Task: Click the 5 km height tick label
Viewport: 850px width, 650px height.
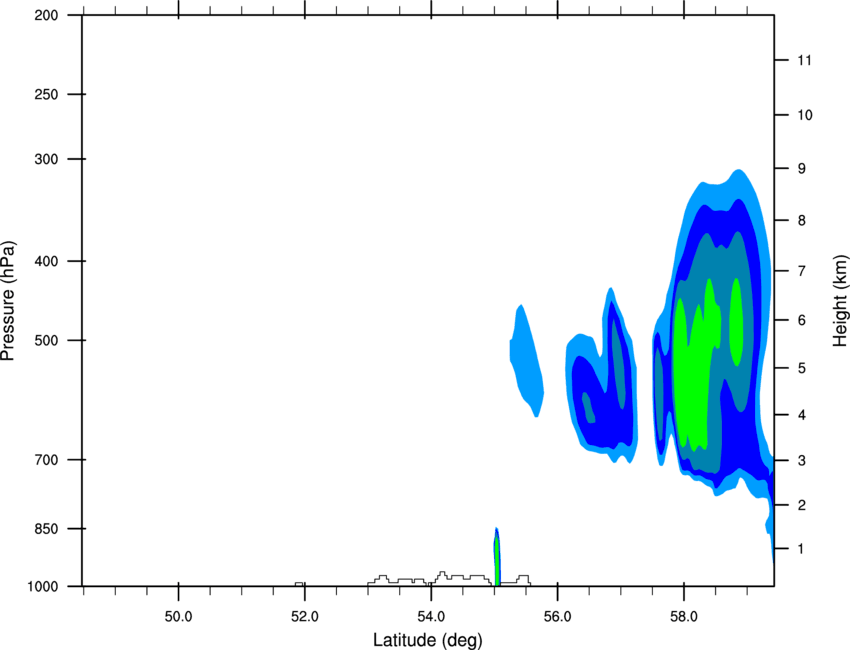Action: pos(802,368)
